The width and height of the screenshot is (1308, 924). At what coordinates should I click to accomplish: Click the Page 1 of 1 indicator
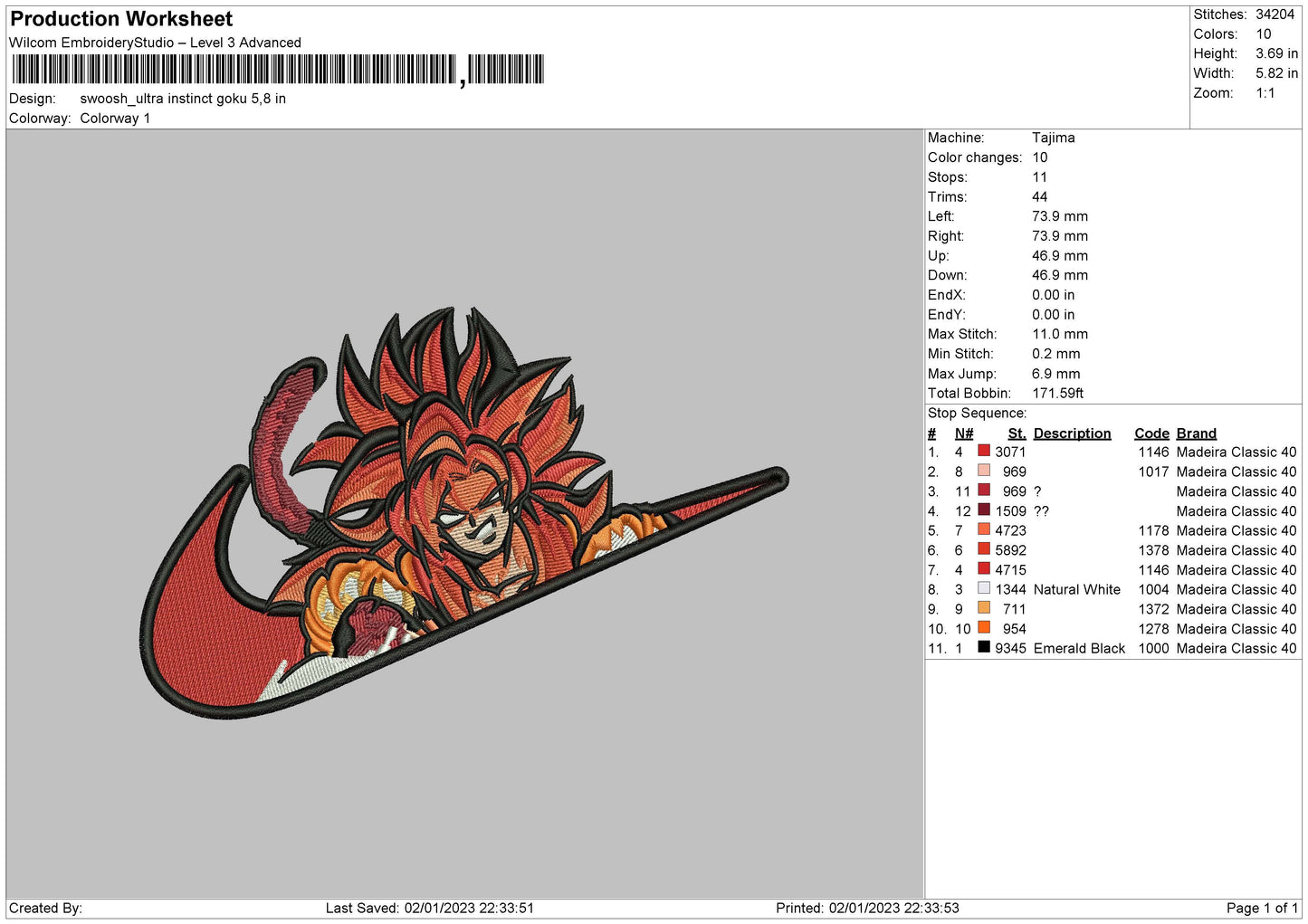pos(1262,908)
